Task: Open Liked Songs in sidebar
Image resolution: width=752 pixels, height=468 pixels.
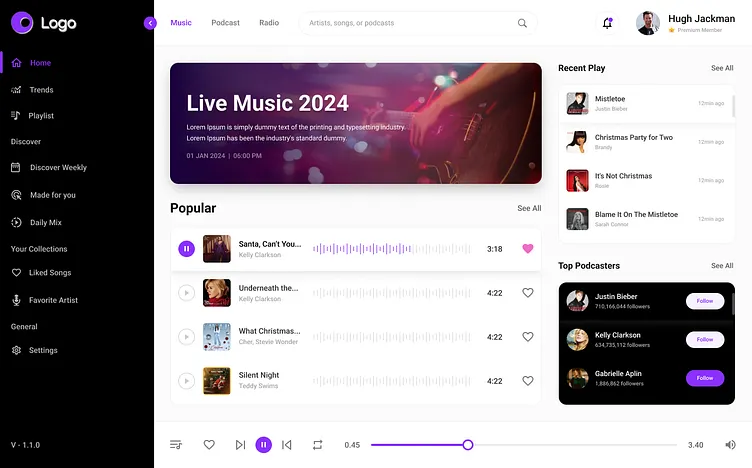Action: (x=50, y=273)
